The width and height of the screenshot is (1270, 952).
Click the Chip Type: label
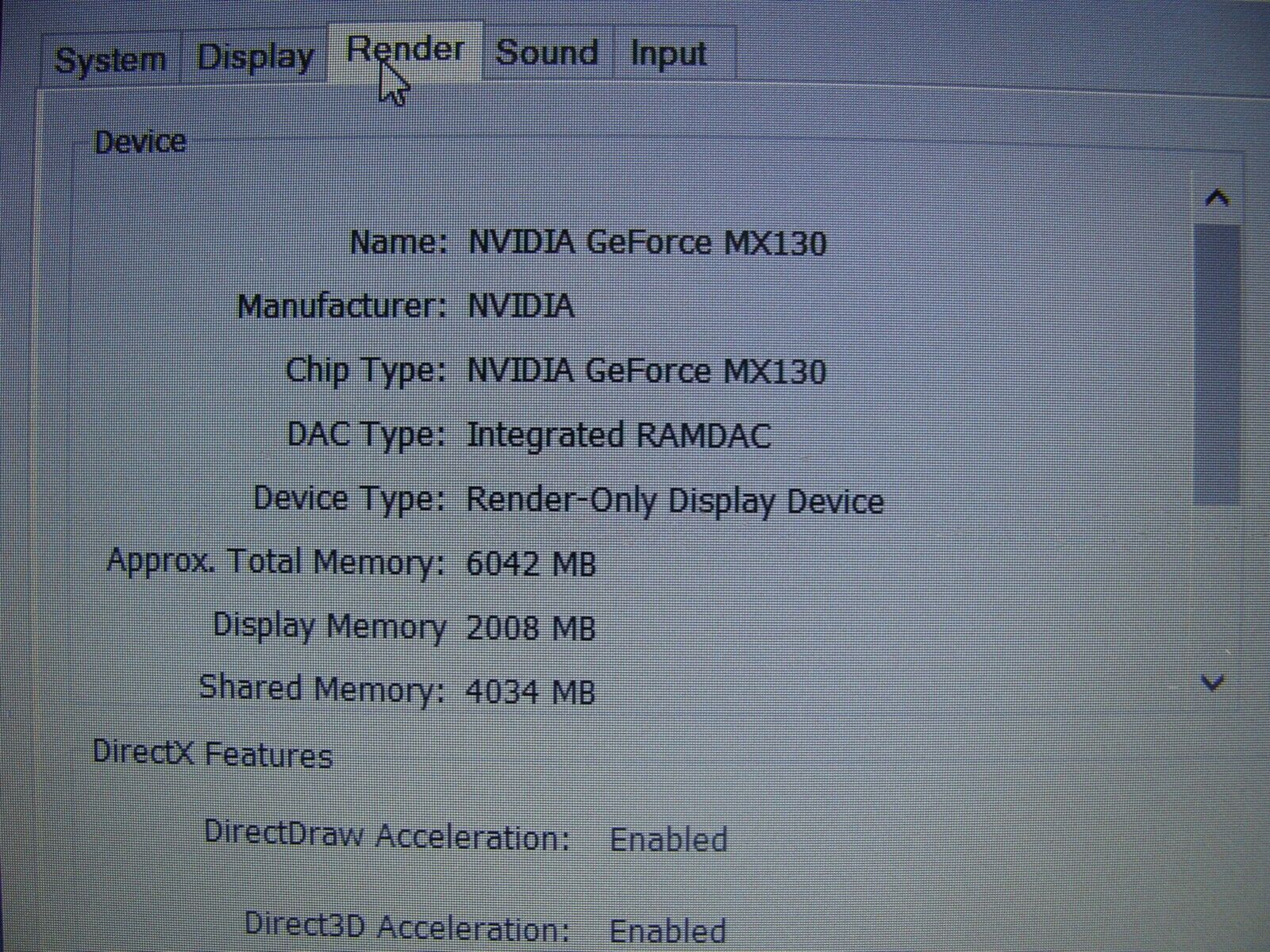tap(367, 370)
